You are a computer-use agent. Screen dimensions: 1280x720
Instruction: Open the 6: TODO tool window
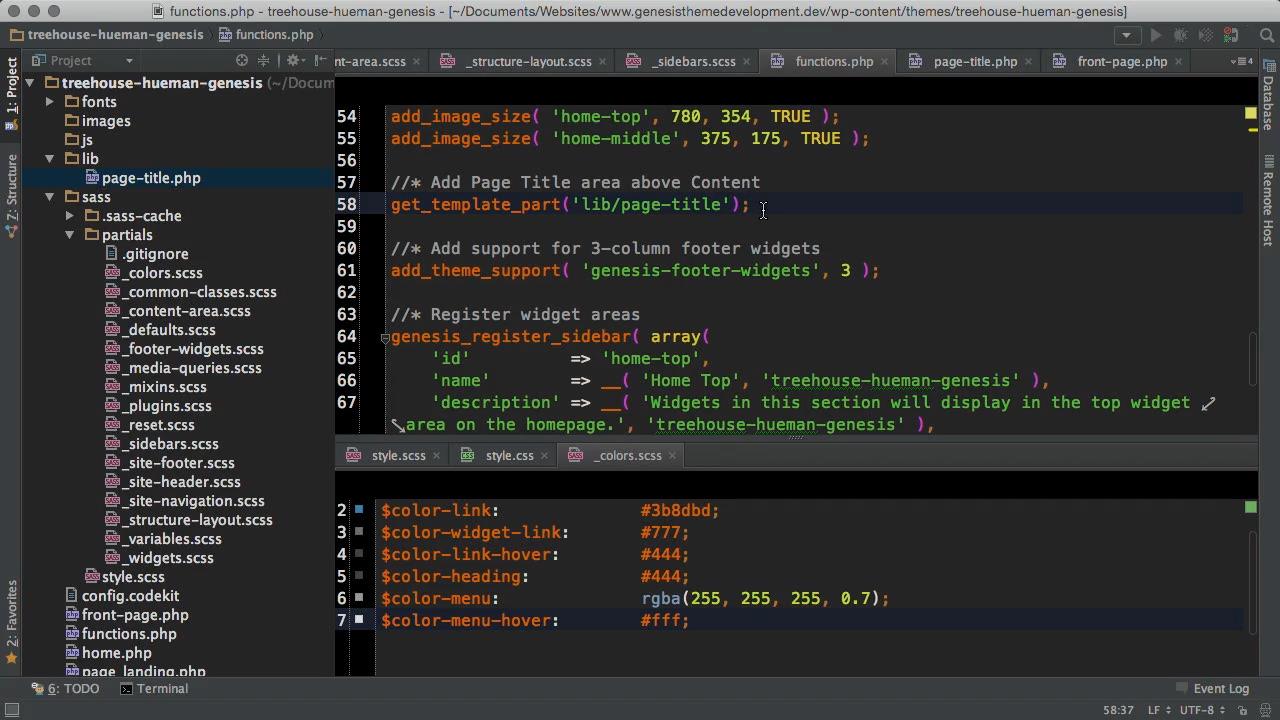[x=66, y=688]
